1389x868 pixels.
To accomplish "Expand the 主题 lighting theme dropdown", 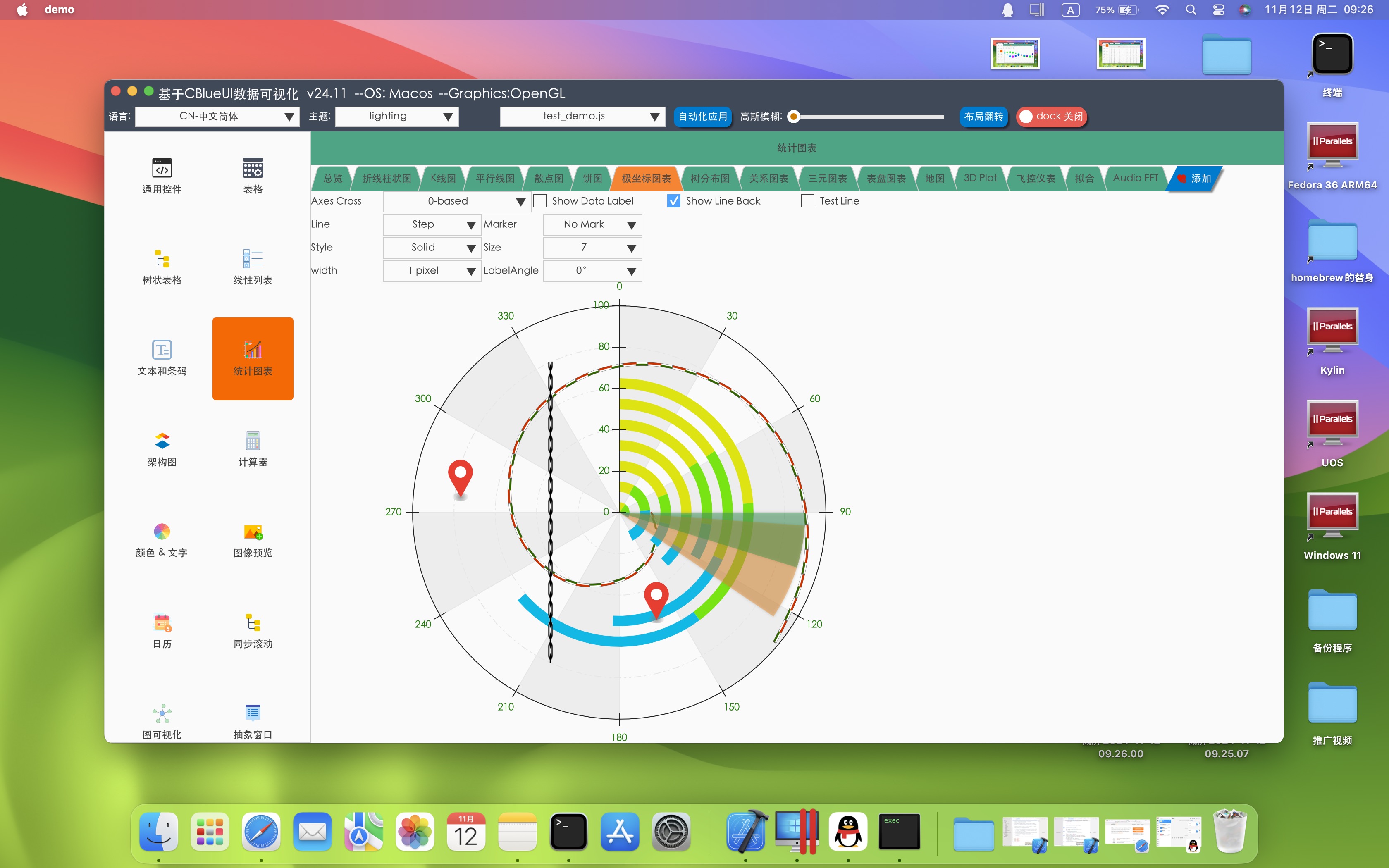I will point(396,117).
